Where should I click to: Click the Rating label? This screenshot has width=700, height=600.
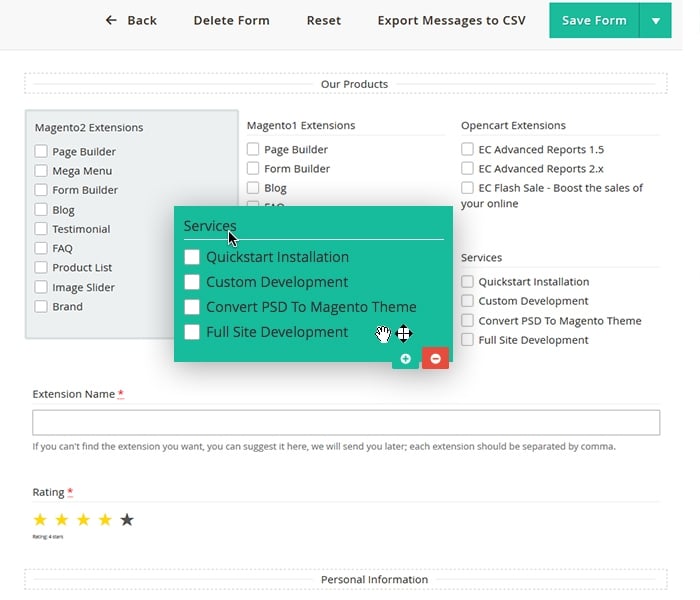tap(48, 492)
